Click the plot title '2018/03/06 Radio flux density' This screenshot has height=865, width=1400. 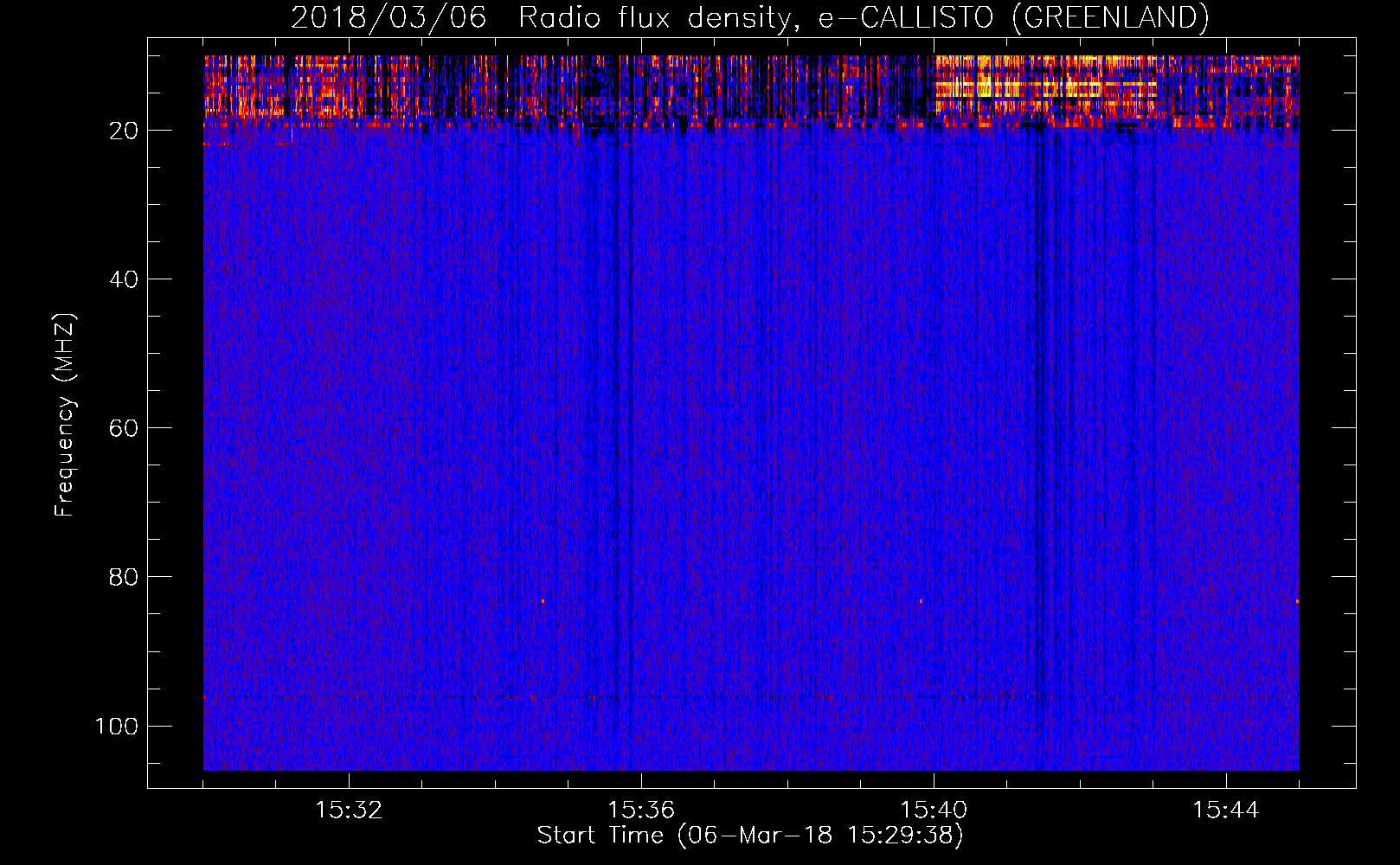[749, 17]
